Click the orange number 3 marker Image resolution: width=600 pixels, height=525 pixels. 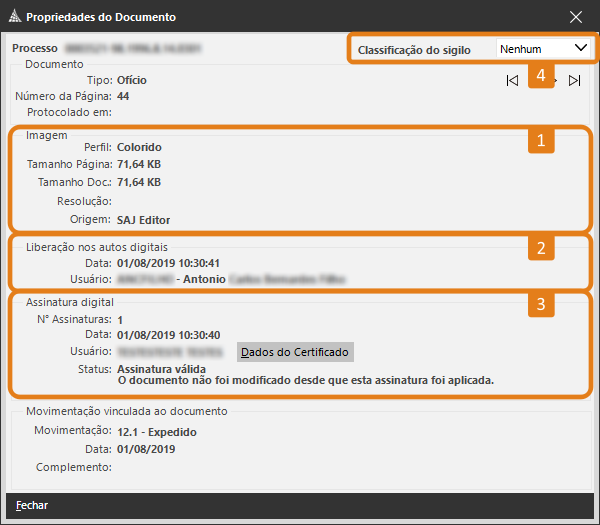point(541,304)
